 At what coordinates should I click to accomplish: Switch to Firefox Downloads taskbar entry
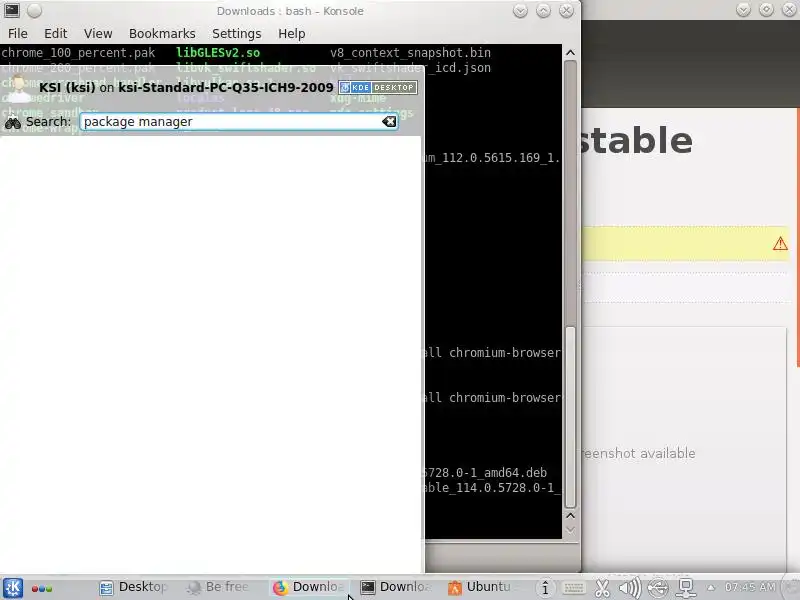coord(308,587)
